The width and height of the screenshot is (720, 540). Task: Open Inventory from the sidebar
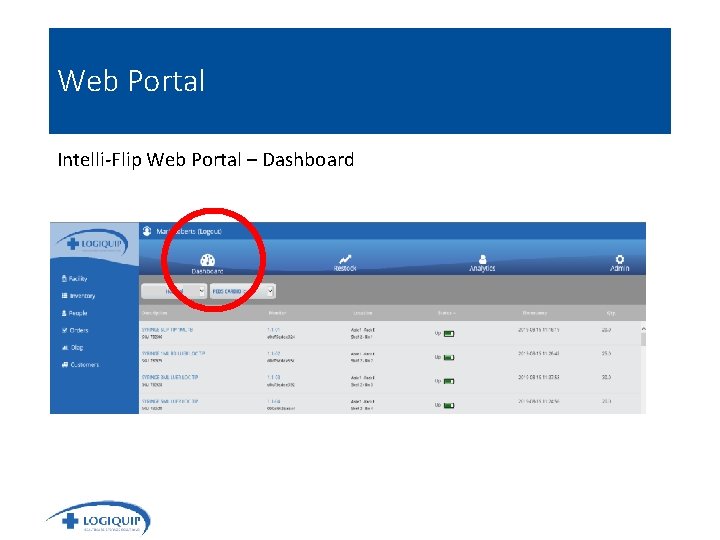[79, 296]
